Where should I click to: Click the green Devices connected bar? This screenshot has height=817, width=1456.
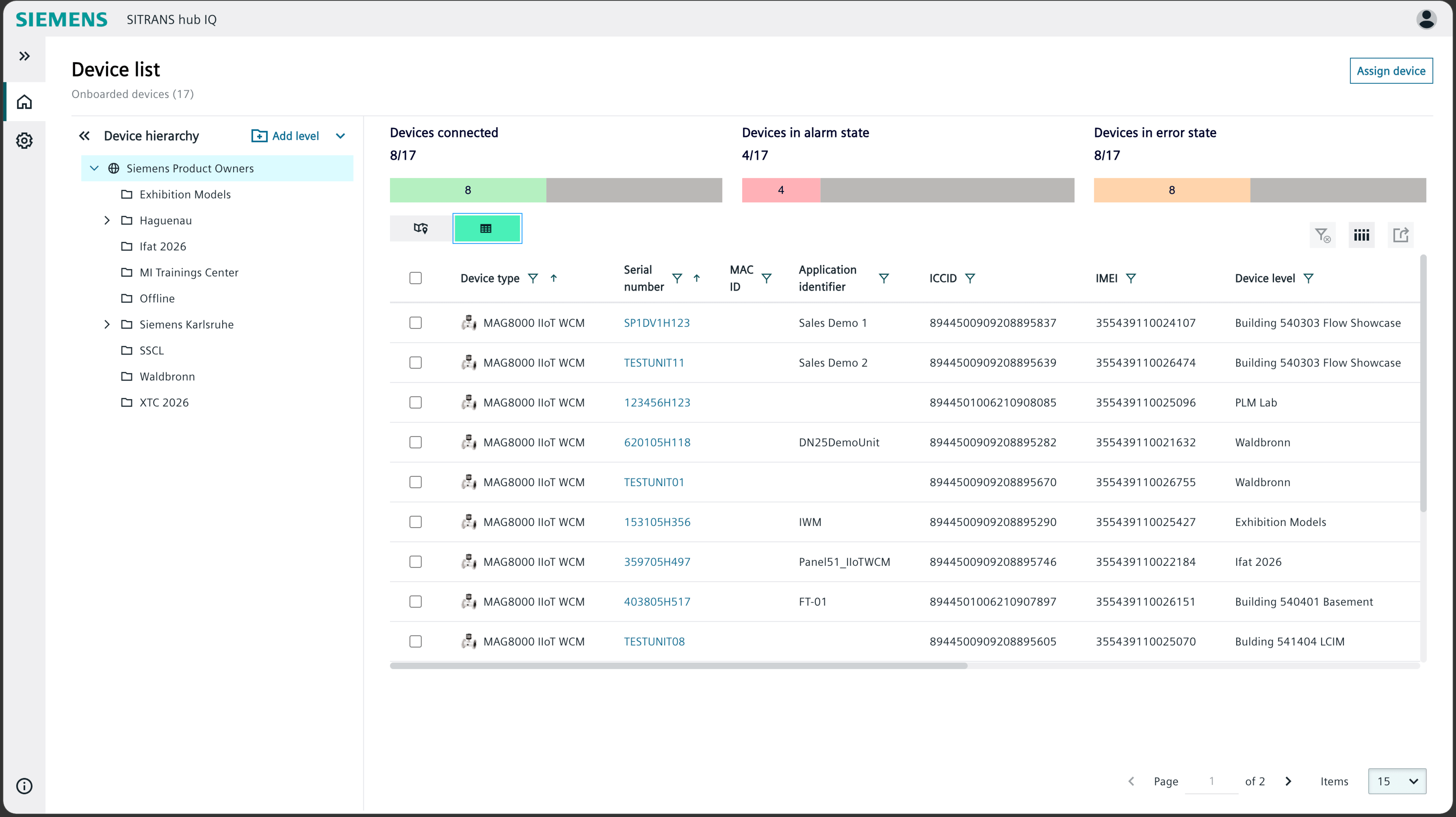[468, 190]
